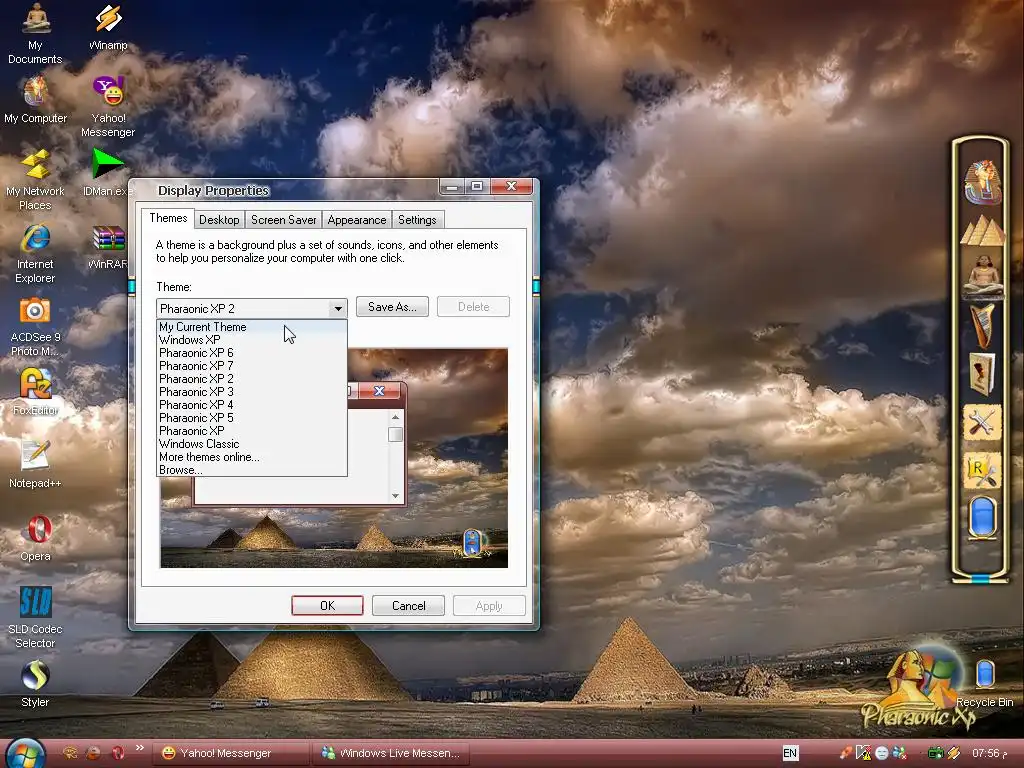Viewport: 1024px width, 768px height.
Task: Select Pharaonic XP 3 theme
Action: [x=251, y=392]
